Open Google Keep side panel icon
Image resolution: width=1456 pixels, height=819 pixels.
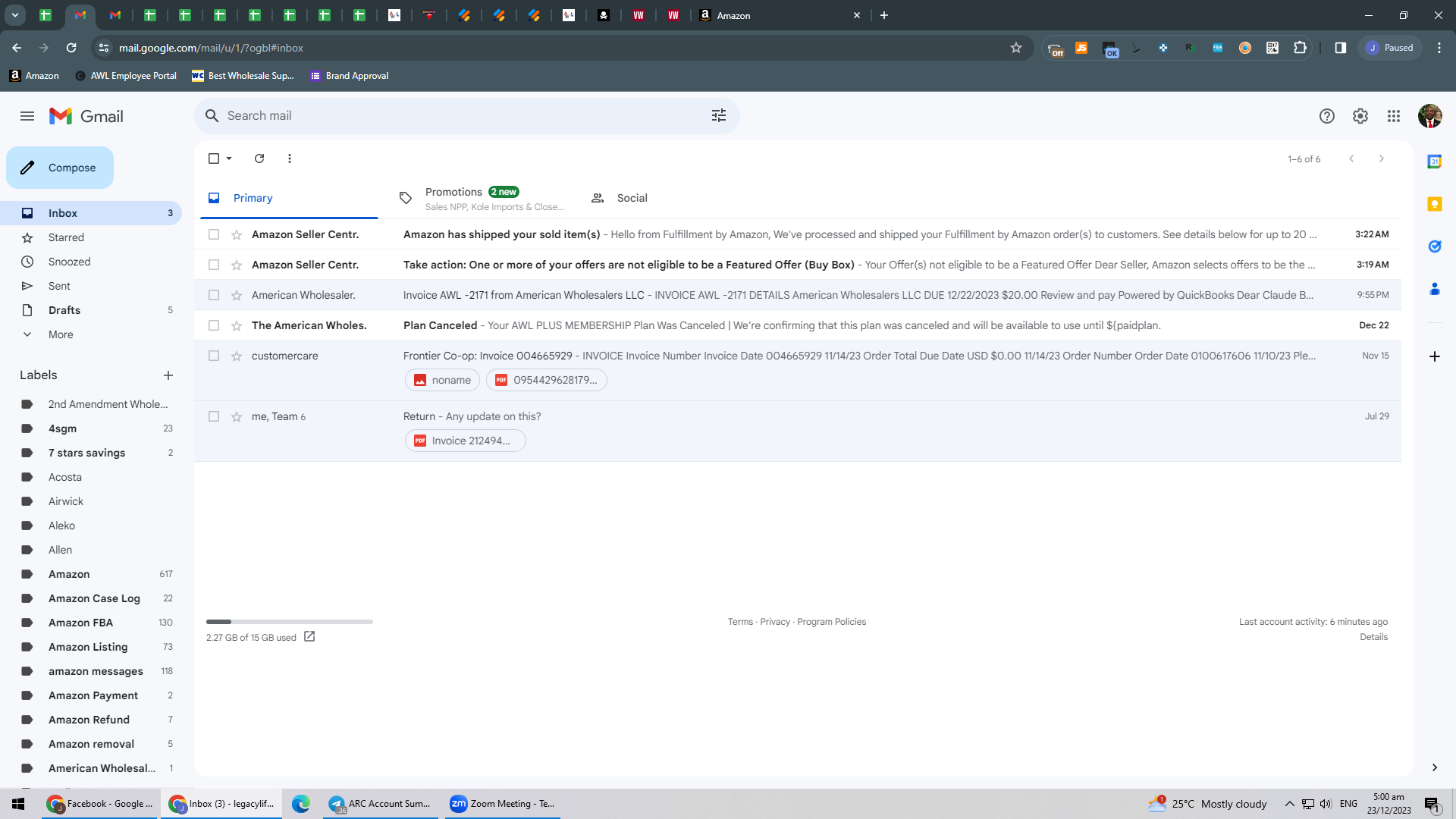tap(1434, 204)
